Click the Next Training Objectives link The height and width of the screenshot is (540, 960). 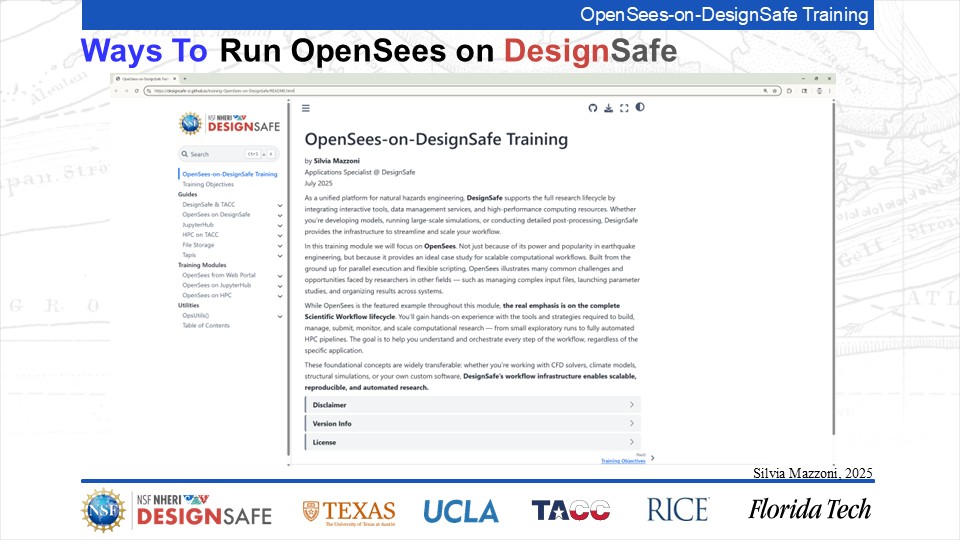[x=624, y=461]
